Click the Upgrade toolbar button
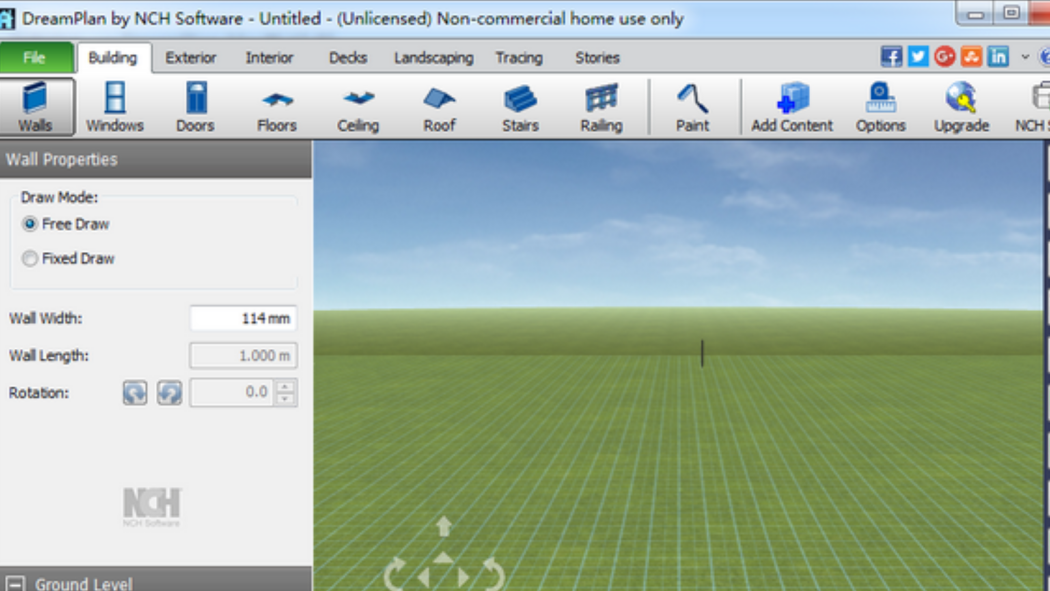Image resolution: width=1050 pixels, height=591 pixels. (x=962, y=107)
